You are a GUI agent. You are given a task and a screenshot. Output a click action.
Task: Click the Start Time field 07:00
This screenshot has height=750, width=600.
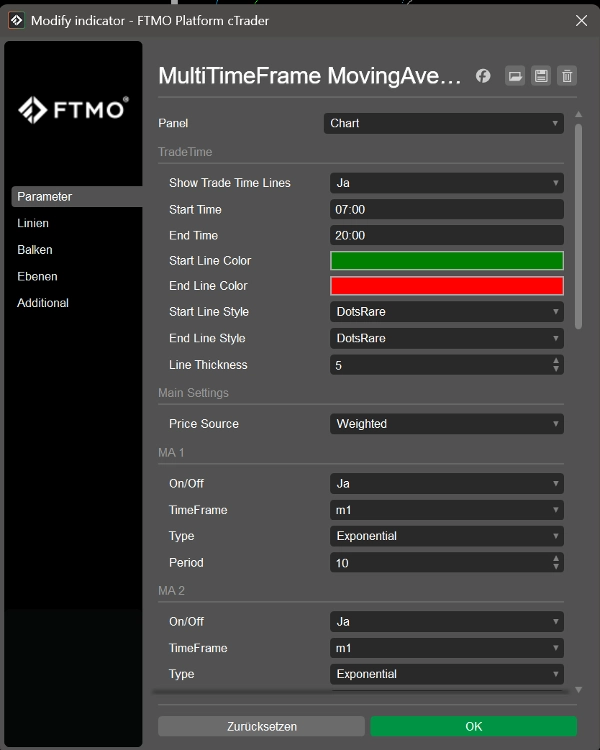pos(446,210)
